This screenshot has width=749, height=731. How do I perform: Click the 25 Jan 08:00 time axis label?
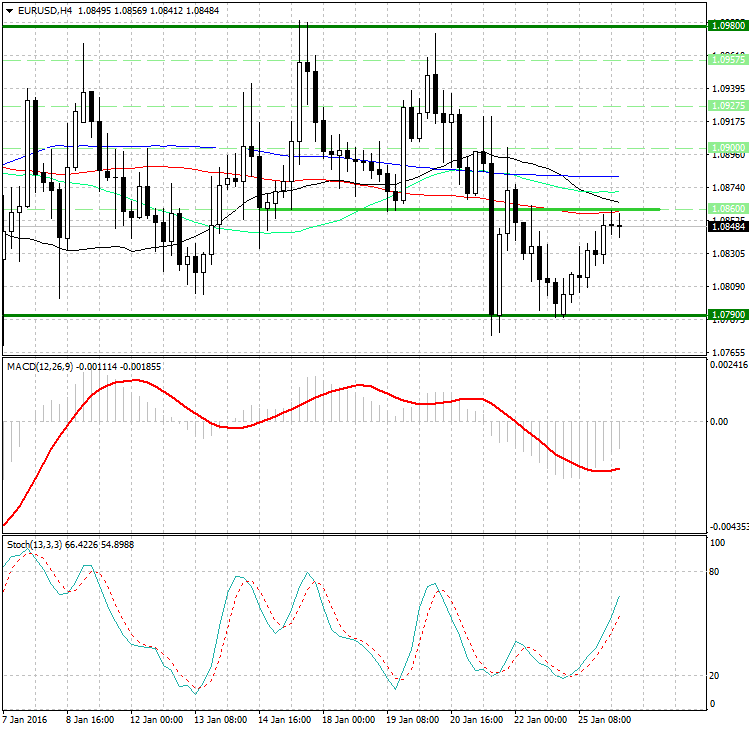(x=604, y=719)
